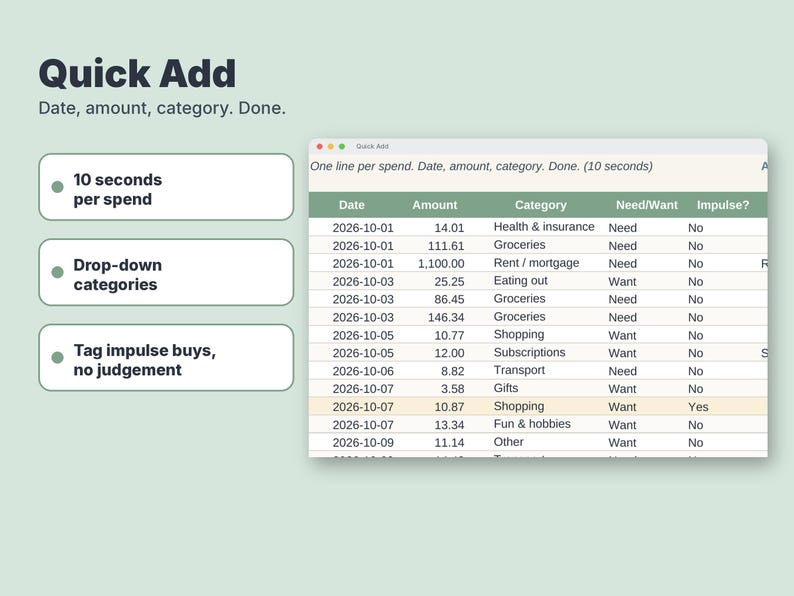The image size is (794, 596).
Task: Select the Need/Want column header
Action: pyautogui.click(x=647, y=205)
